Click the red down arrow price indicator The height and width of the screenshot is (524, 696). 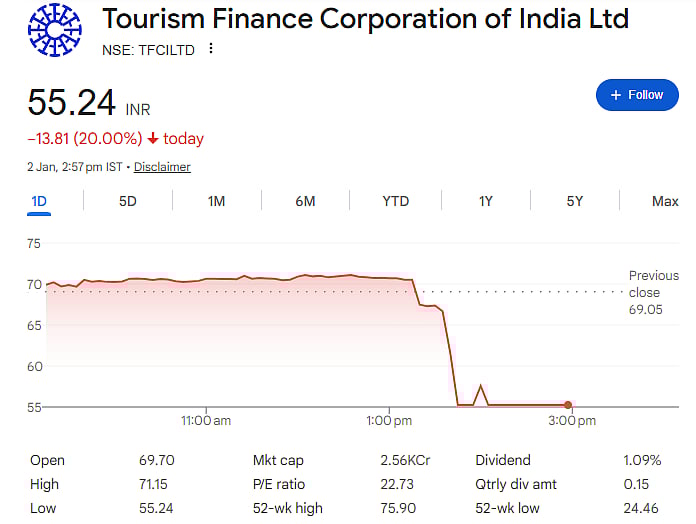point(153,139)
